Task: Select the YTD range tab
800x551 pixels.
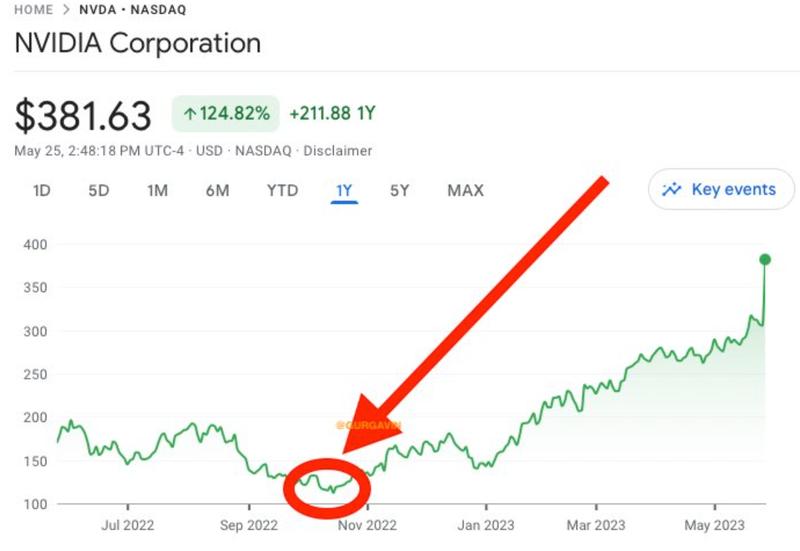Action: coord(282,190)
